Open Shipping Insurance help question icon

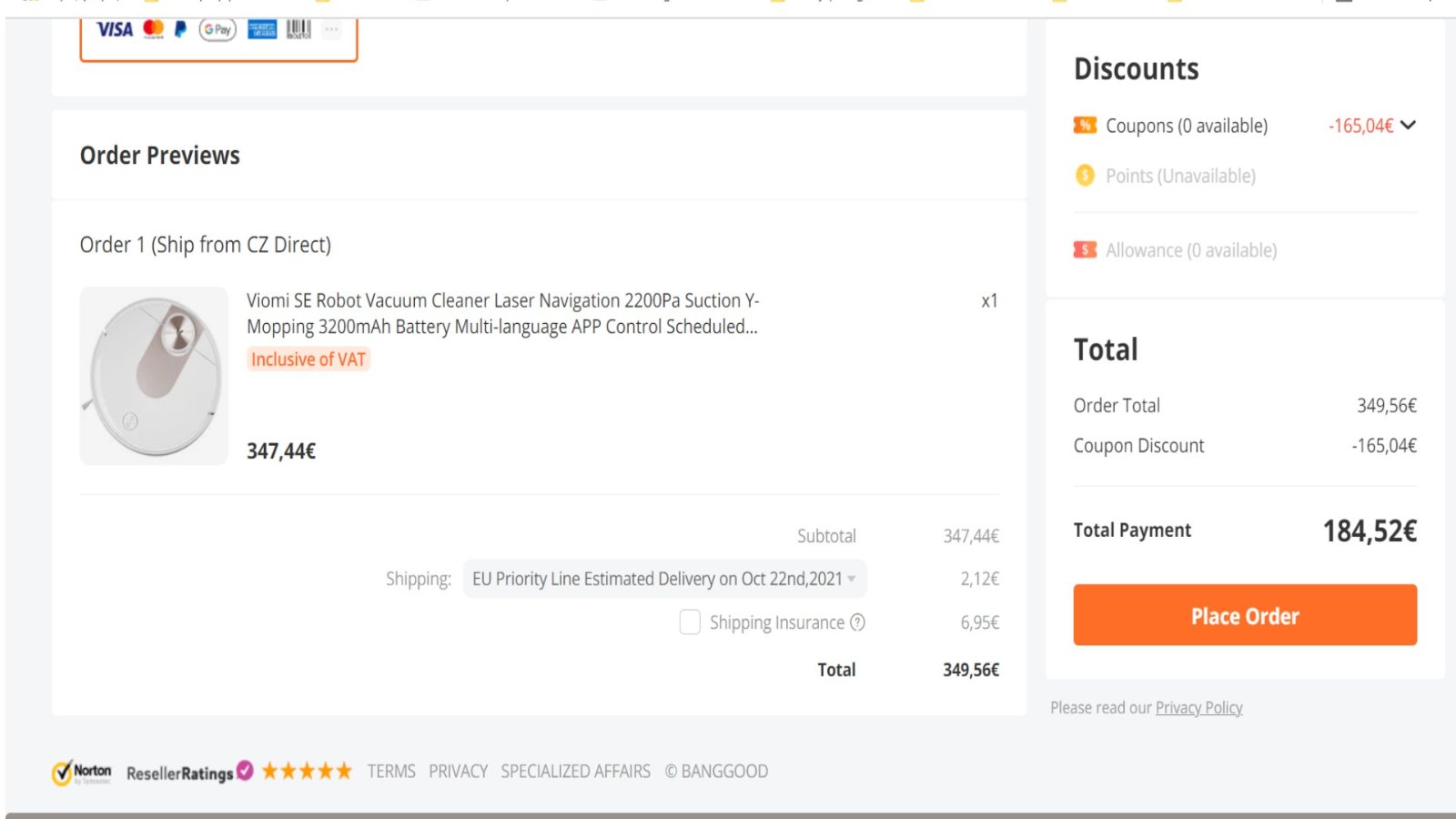pos(857,622)
